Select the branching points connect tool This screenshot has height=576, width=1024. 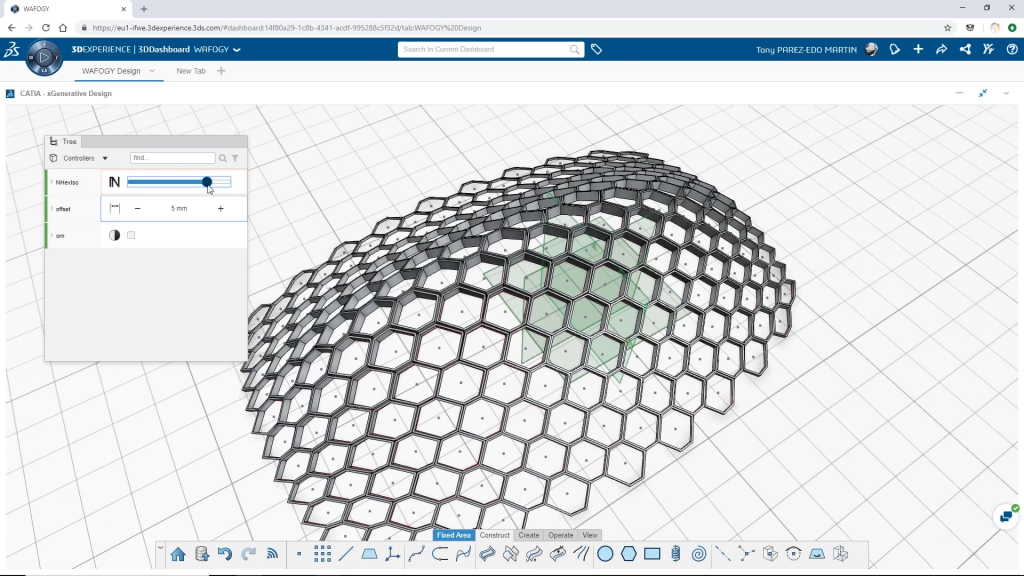coord(746,554)
